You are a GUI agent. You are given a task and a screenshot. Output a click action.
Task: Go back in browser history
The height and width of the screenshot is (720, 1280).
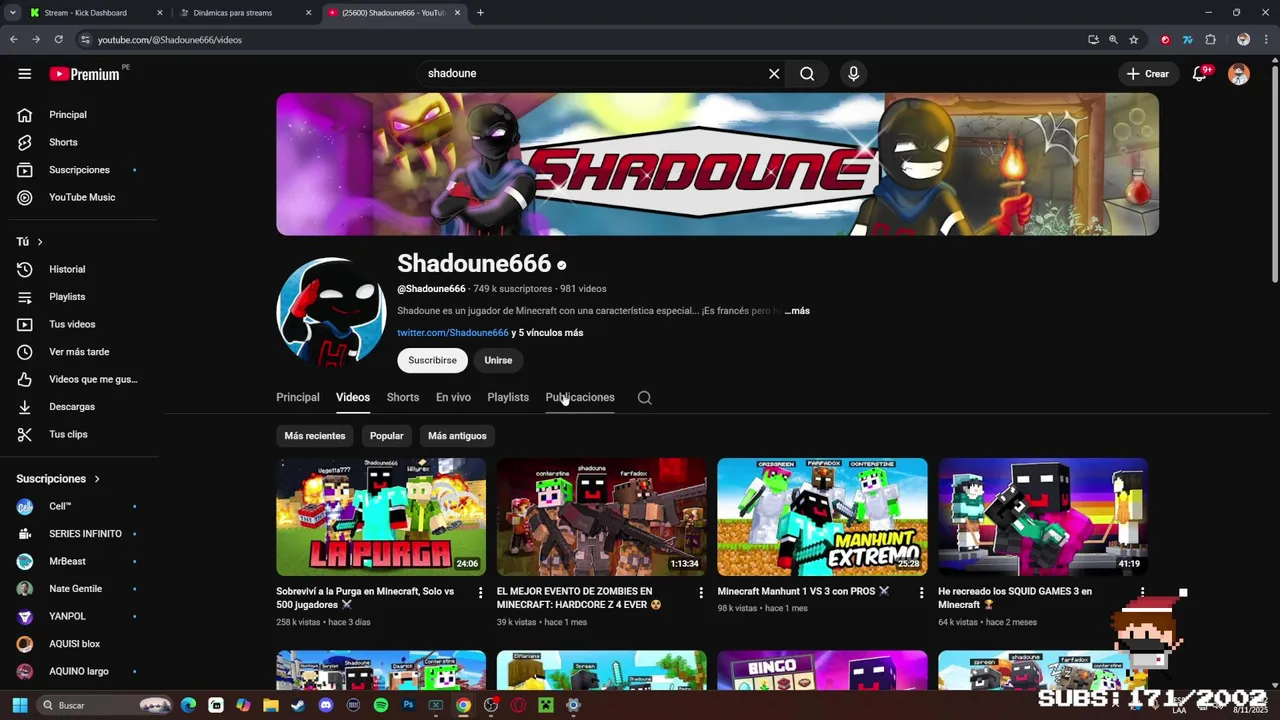click(x=13, y=40)
